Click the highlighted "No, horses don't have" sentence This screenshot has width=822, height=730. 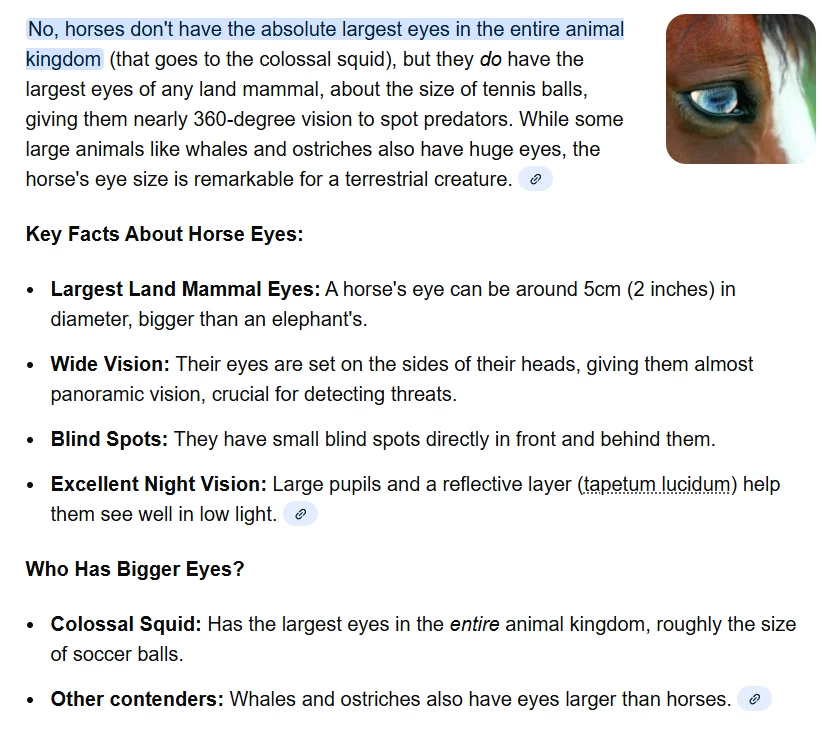click(325, 44)
